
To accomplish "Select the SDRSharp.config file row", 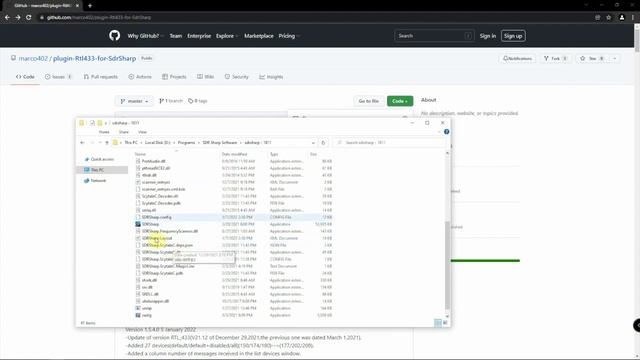I will point(233,217).
